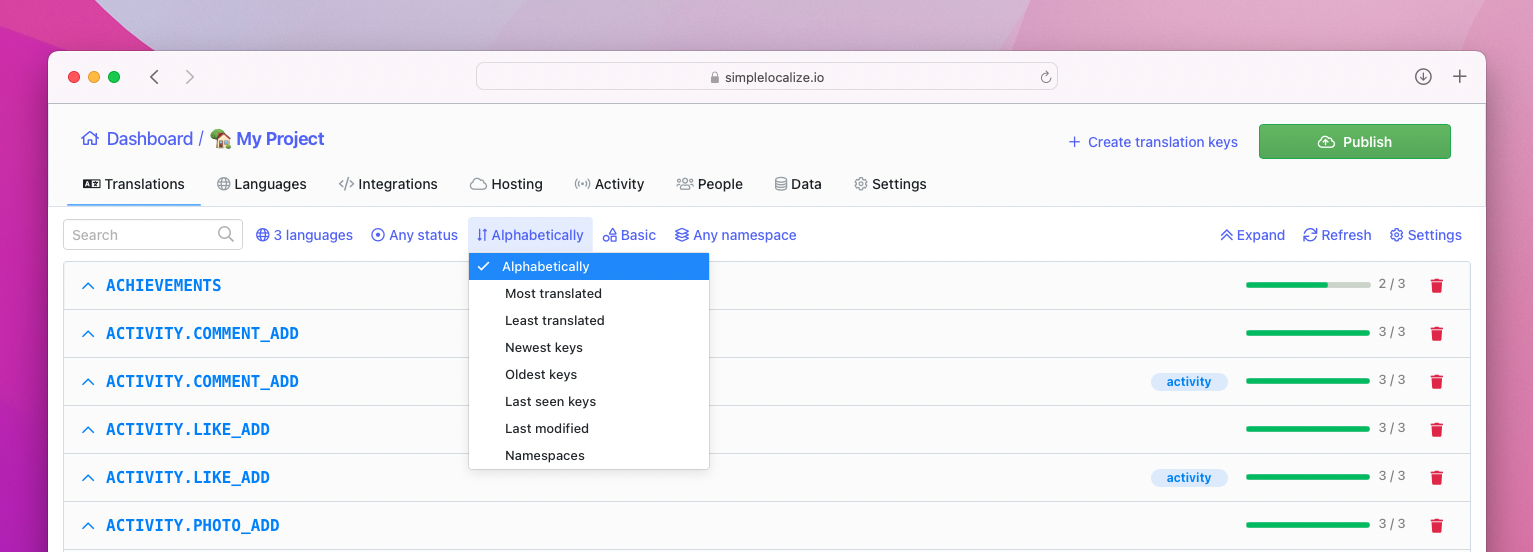Click progress bar of ACTIVITY.PHOTO_ADD
Screen dimensions: 1533x552
(x=1308, y=525)
